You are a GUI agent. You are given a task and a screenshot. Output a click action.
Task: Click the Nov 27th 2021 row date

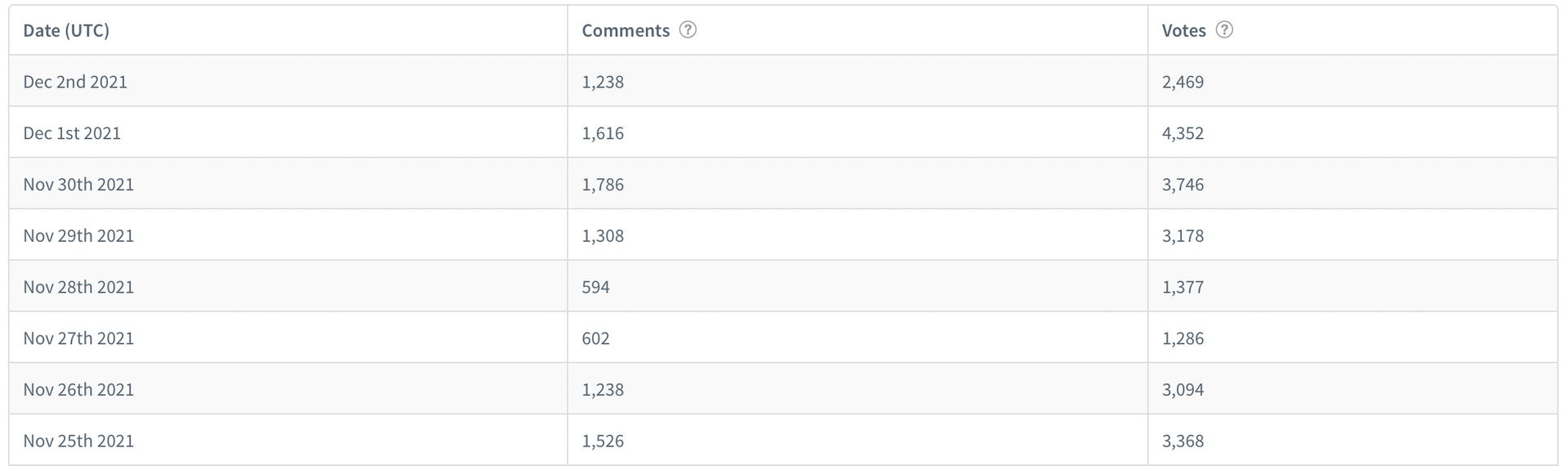pos(78,338)
